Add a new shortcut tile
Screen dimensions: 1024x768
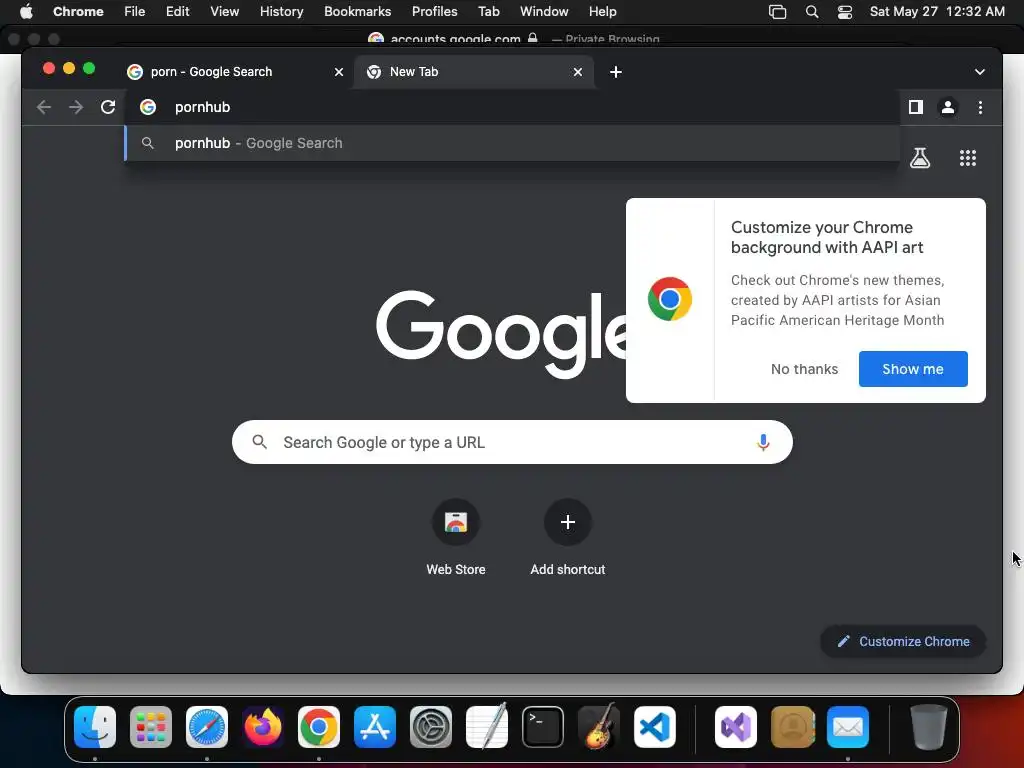point(568,537)
